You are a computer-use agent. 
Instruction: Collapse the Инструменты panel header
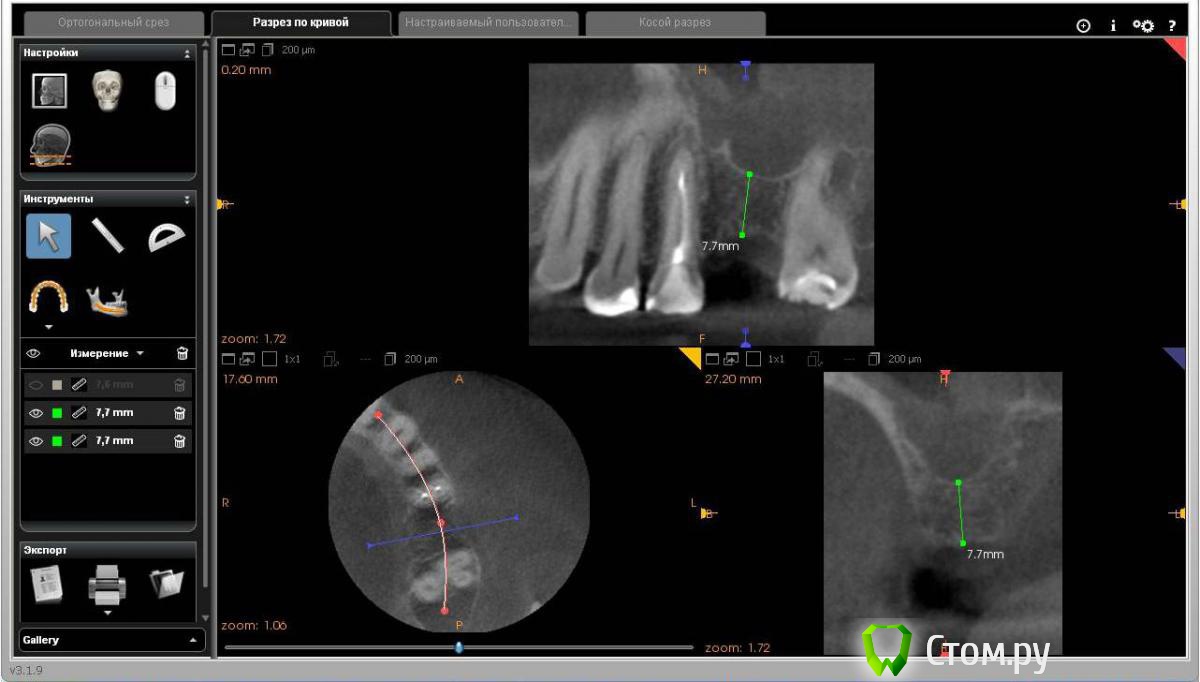(x=187, y=199)
